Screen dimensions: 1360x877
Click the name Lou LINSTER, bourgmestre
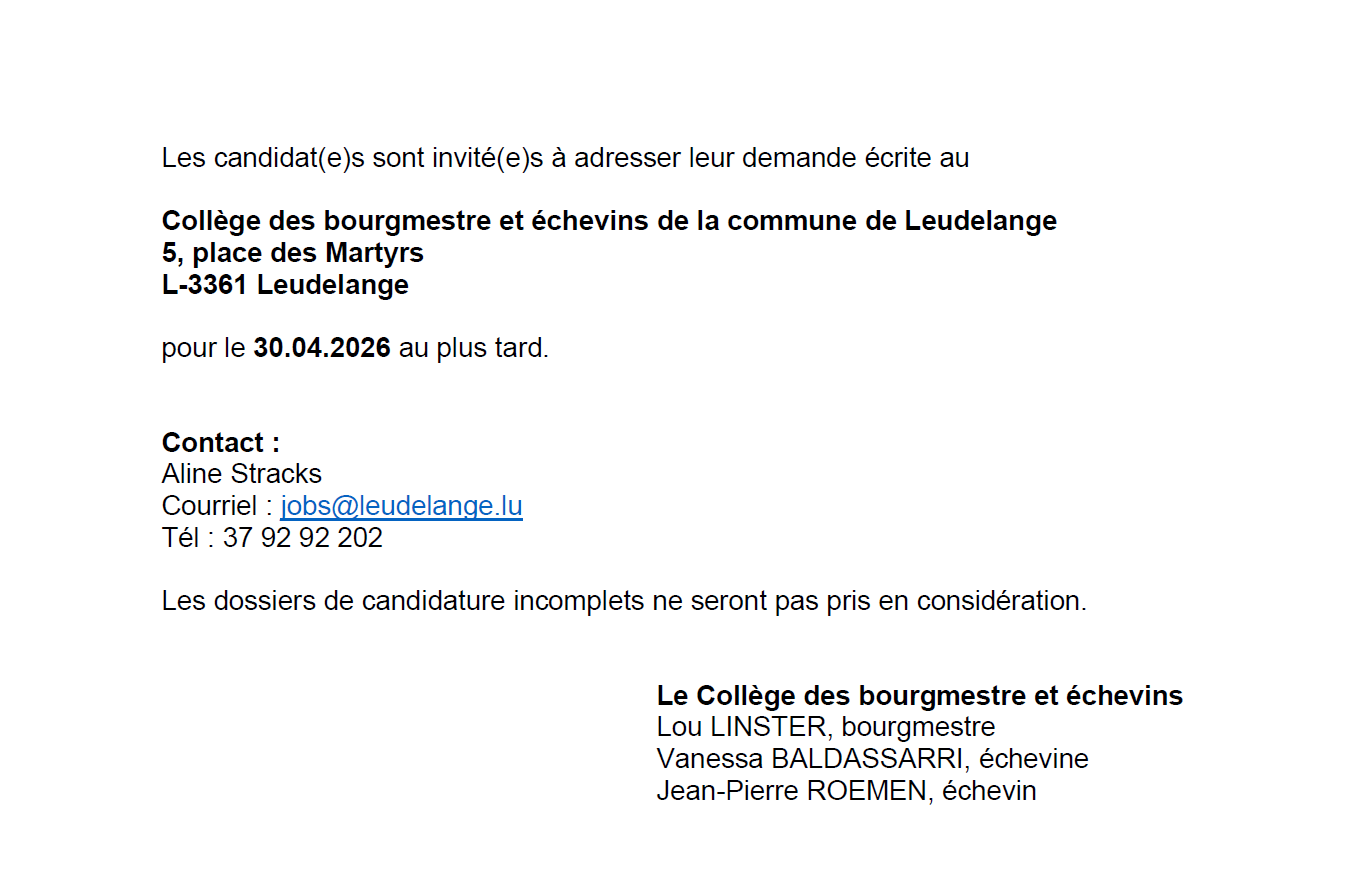point(825,727)
